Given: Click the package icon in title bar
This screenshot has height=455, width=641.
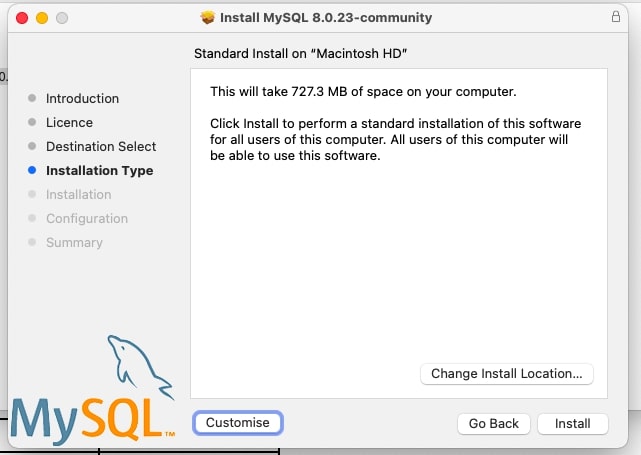Looking at the screenshot, I should (x=208, y=17).
